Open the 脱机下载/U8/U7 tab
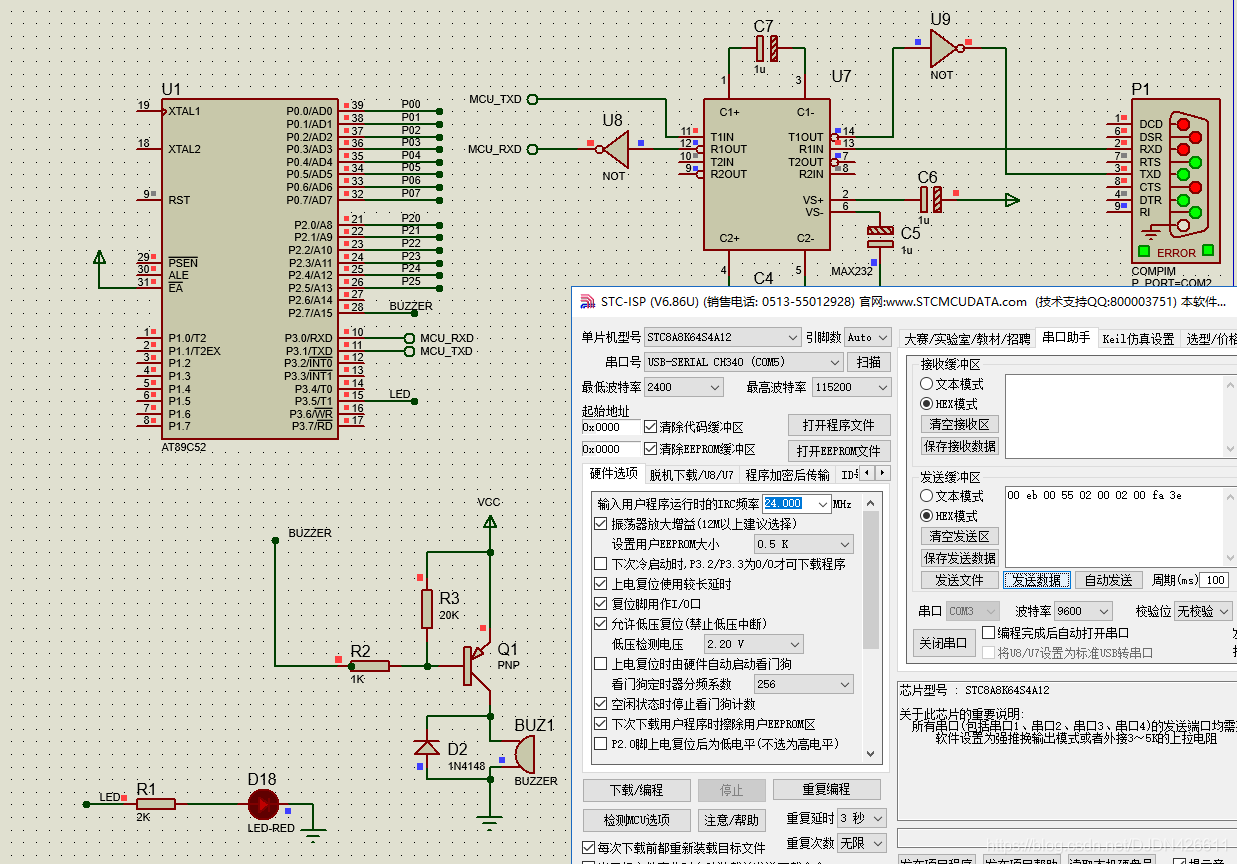 (x=691, y=474)
